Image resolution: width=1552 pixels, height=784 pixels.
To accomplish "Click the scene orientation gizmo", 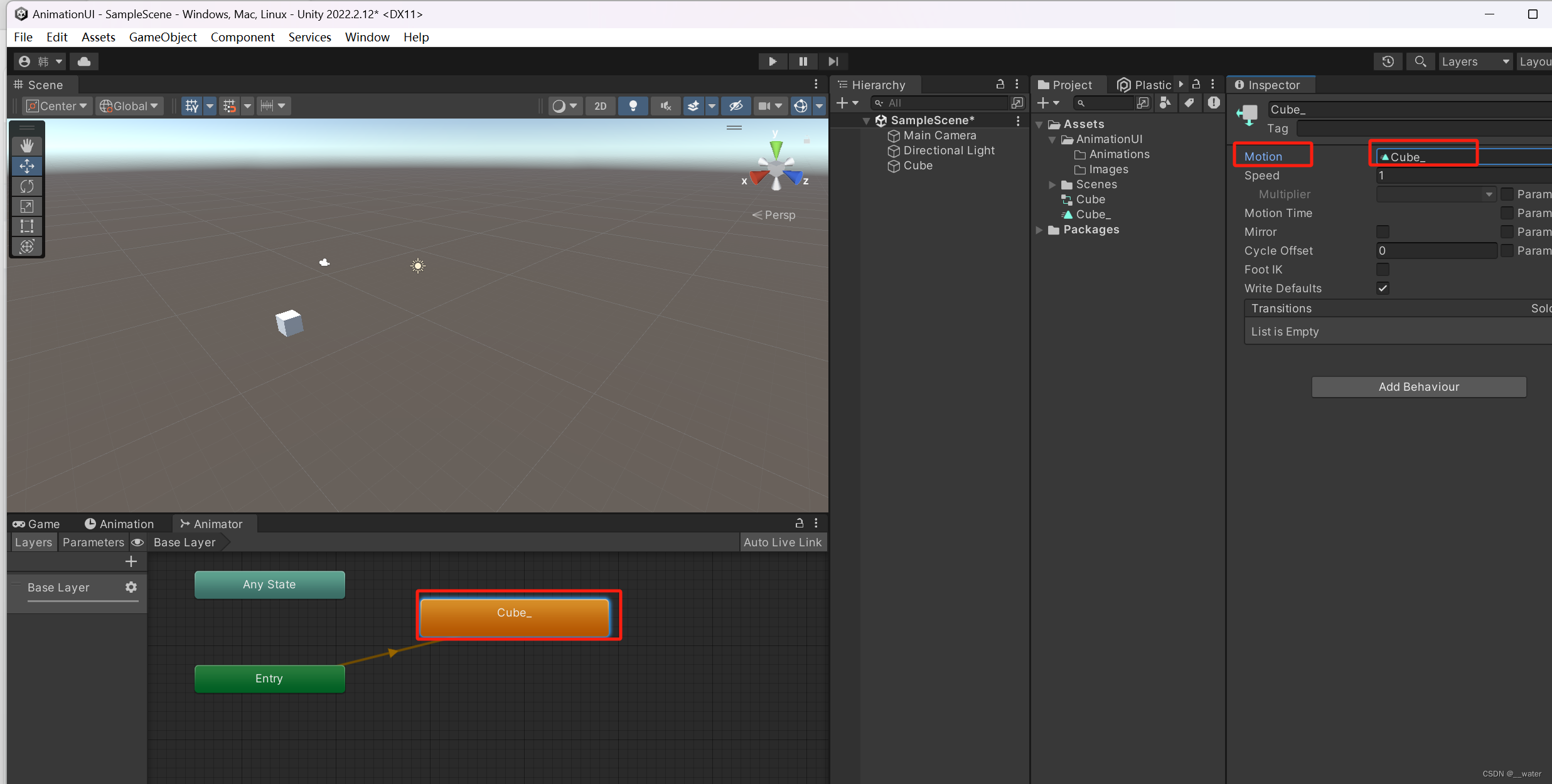I will pos(776,167).
